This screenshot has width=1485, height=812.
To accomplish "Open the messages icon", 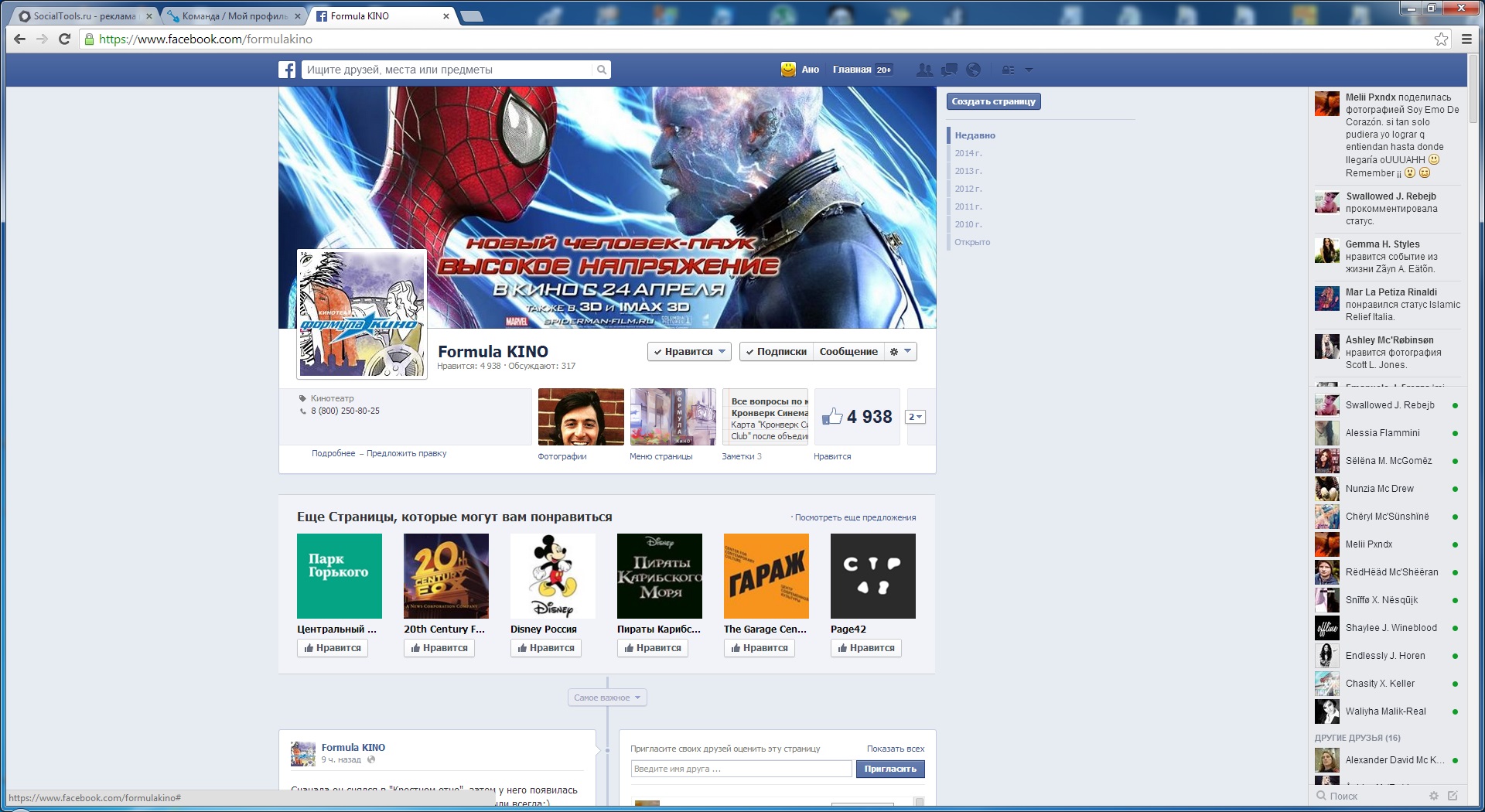I will click(949, 70).
